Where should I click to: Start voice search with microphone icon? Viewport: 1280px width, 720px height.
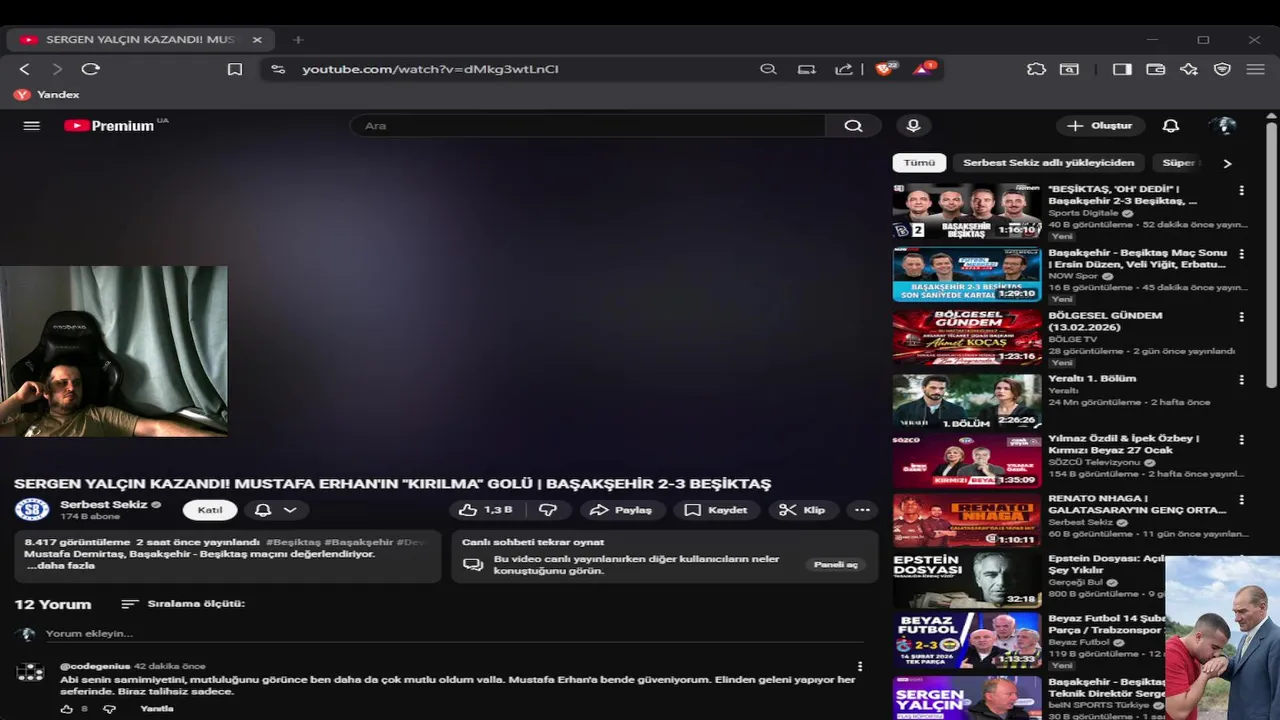click(x=913, y=126)
